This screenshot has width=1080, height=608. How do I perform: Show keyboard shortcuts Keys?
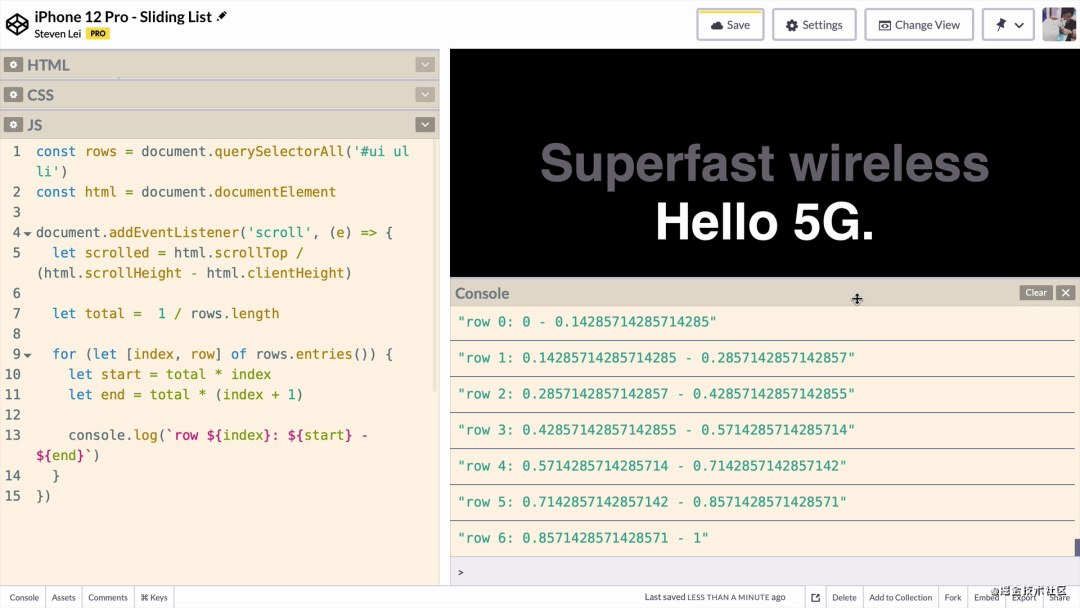tap(154, 597)
